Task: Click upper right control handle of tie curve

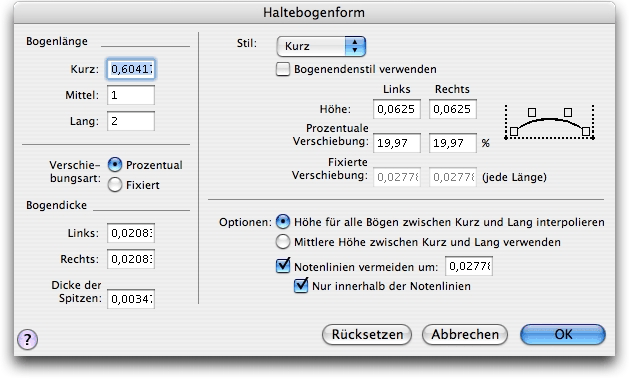Action: click(568, 112)
